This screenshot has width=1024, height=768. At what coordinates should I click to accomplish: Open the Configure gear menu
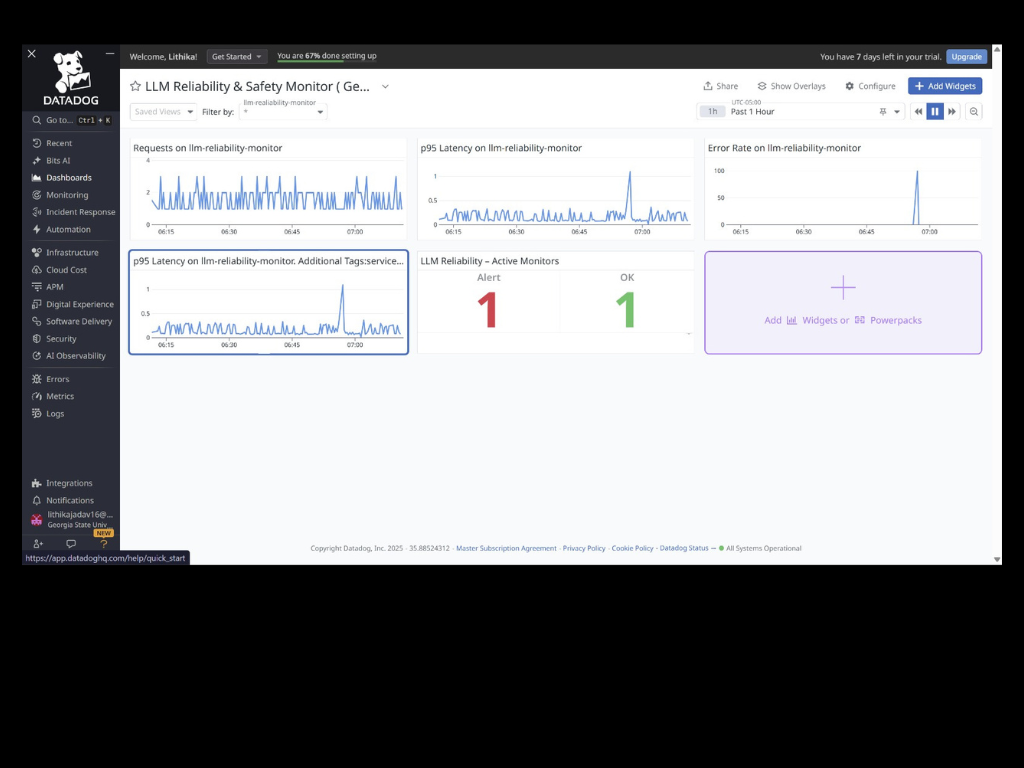coord(870,86)
